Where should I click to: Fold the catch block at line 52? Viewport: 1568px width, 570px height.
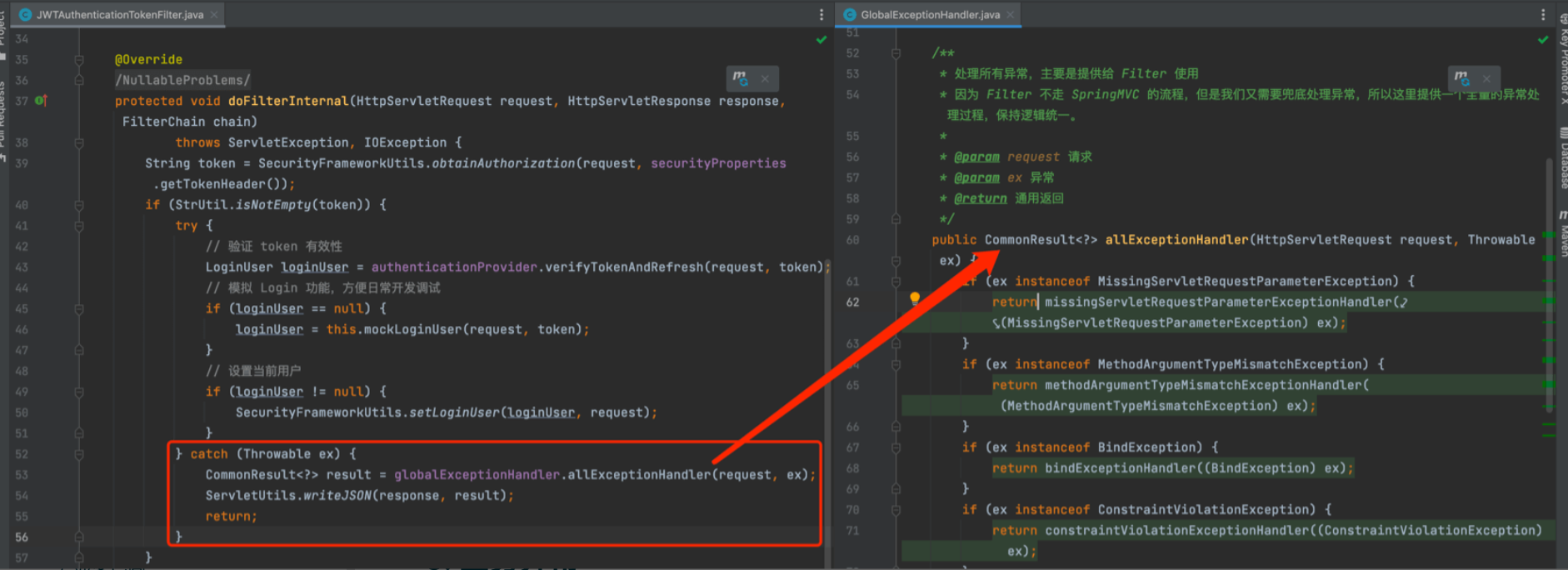point(79,454)
